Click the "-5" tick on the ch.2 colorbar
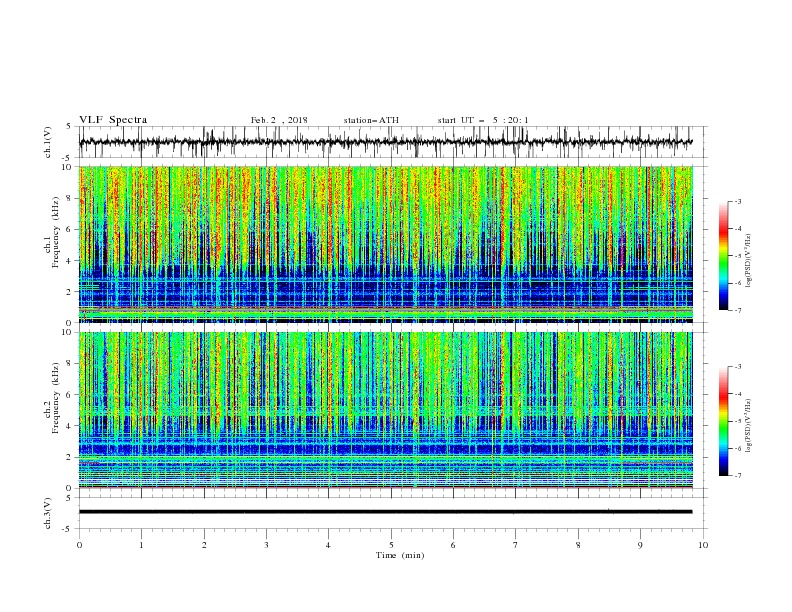Image resolution: width=792 pixels, height=612 pixels. [737, 421]
